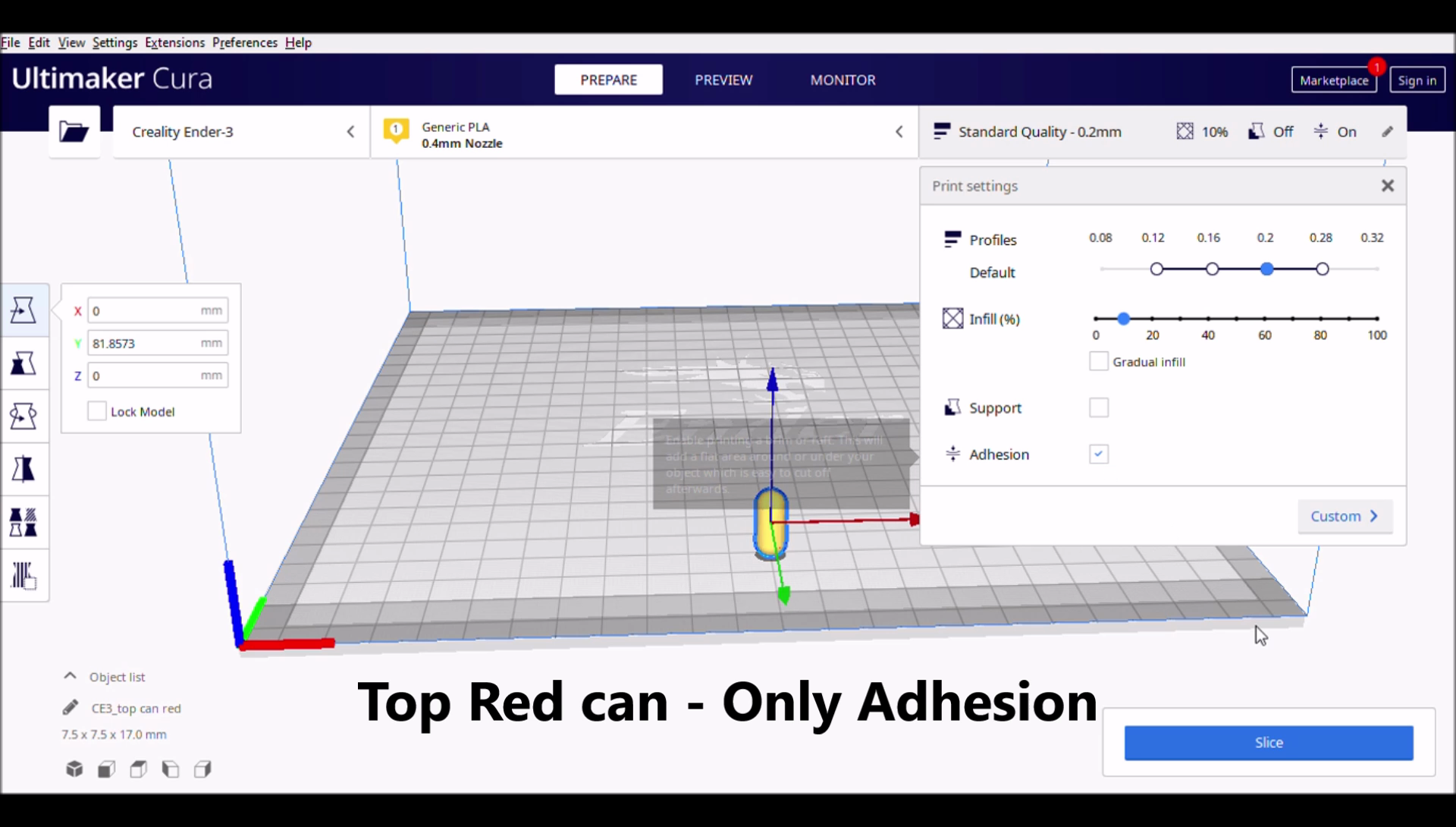Click the Infill percentage slider handle
Screen dimensions: 1456x827
click(1123, 319)
